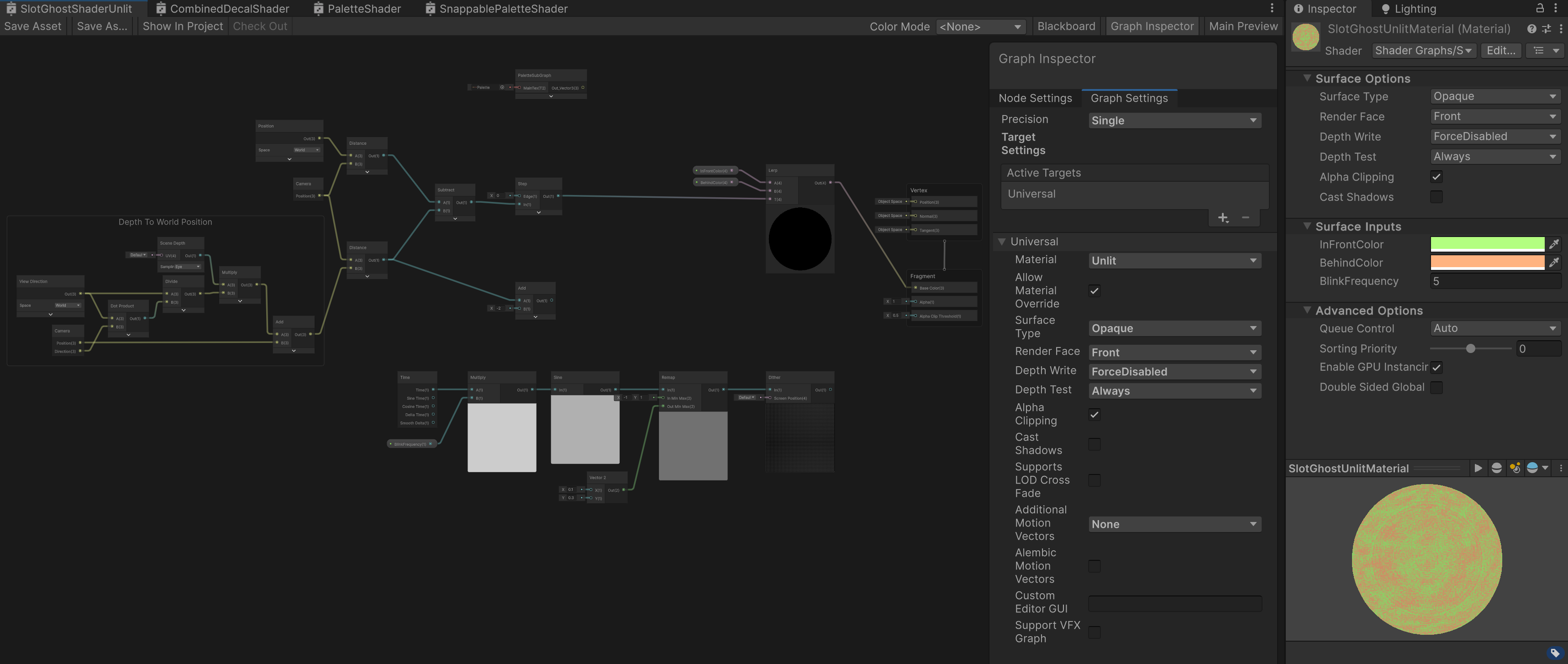Click Show In Project
This screenshot has height=664, width=1568.
coord(182,26)
